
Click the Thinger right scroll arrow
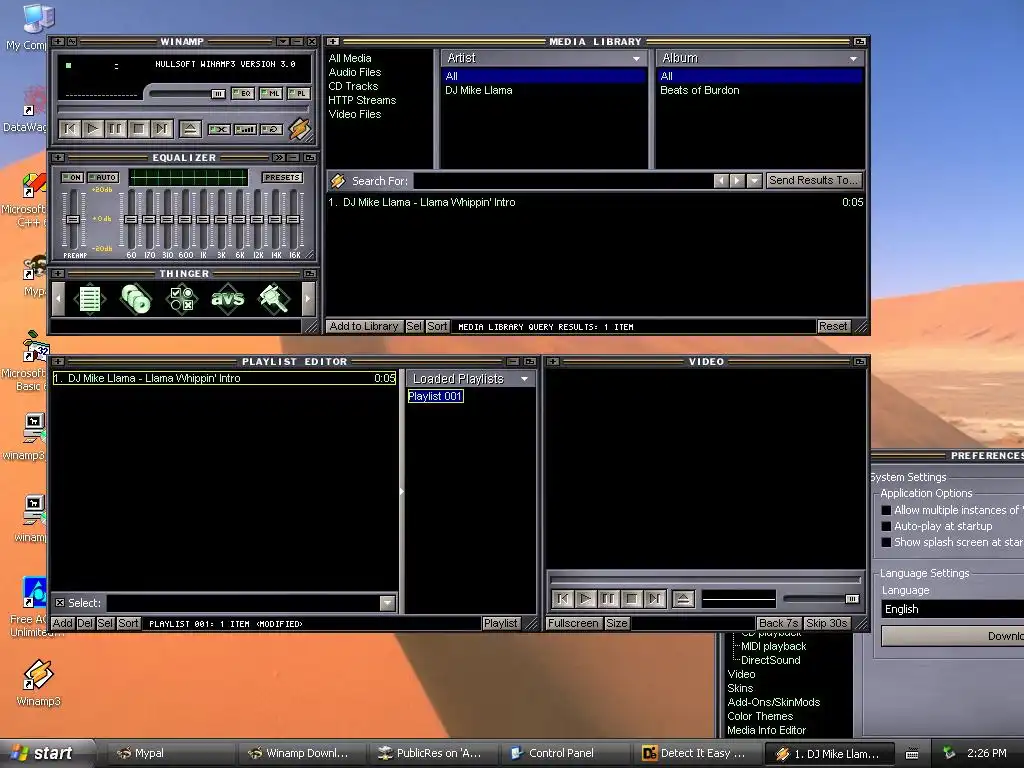pos(308,299)
